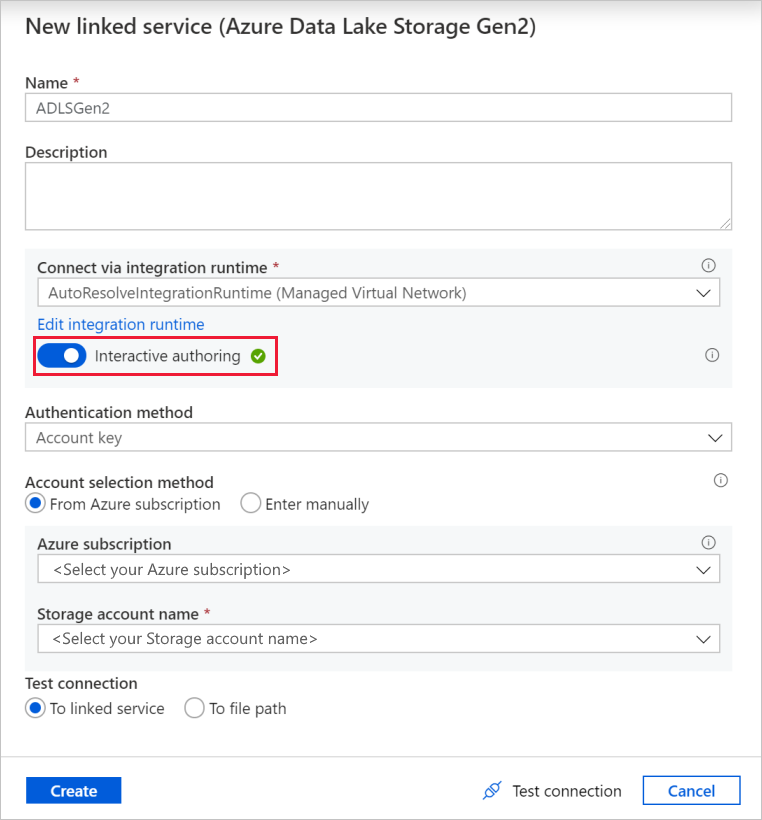Open info tooltip for Connect via integration runtime
Viewport: 762px width, 820px height.
pos(708,265)
